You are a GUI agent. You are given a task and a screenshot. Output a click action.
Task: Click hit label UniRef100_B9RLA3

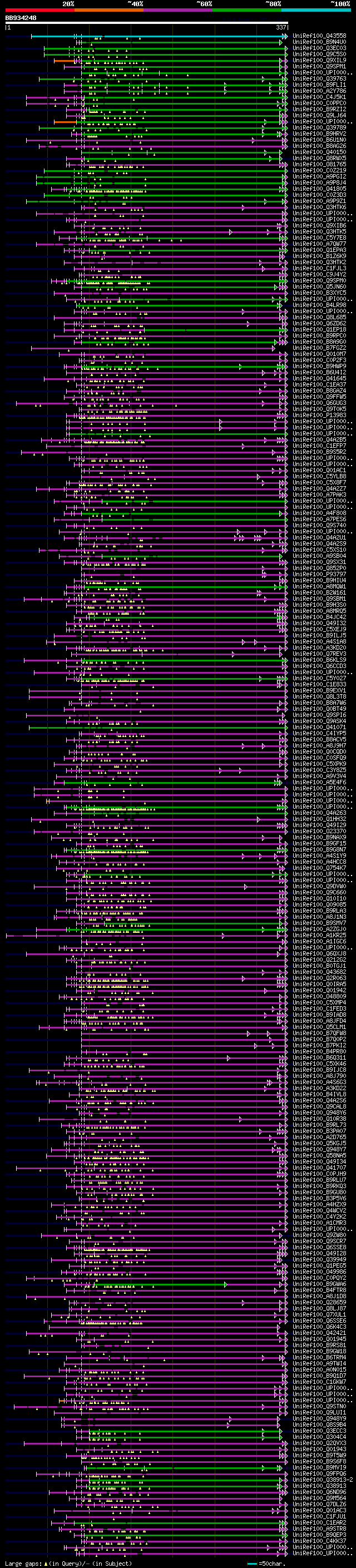[x=319, y=911]
